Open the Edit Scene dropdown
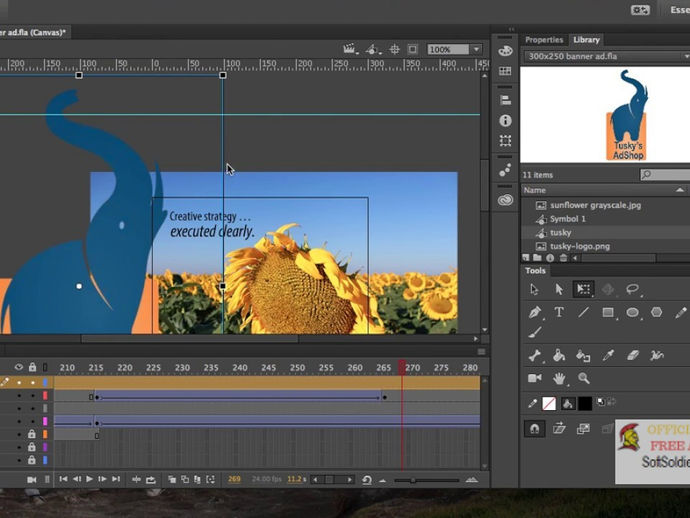Viewport: 690px width, 518px height. tap(350, 48)
